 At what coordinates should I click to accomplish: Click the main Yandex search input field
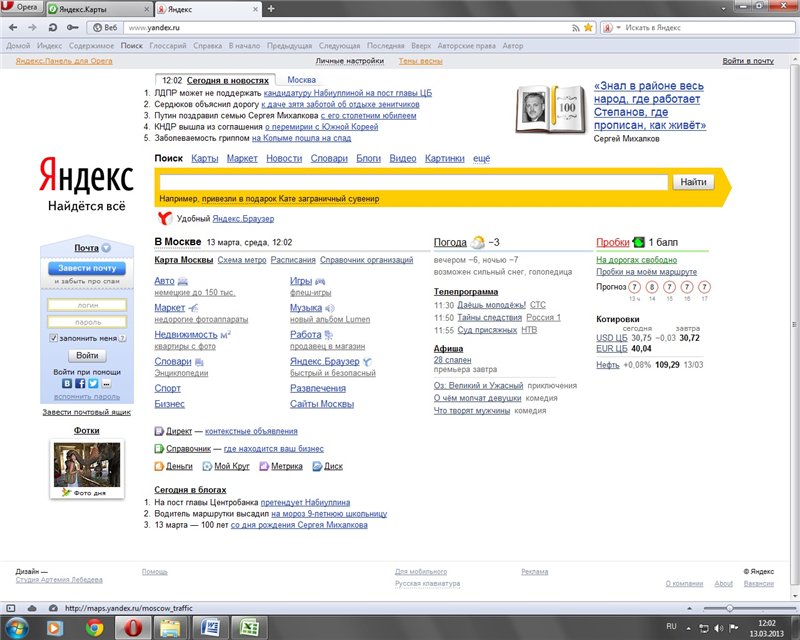click(414, 182)
